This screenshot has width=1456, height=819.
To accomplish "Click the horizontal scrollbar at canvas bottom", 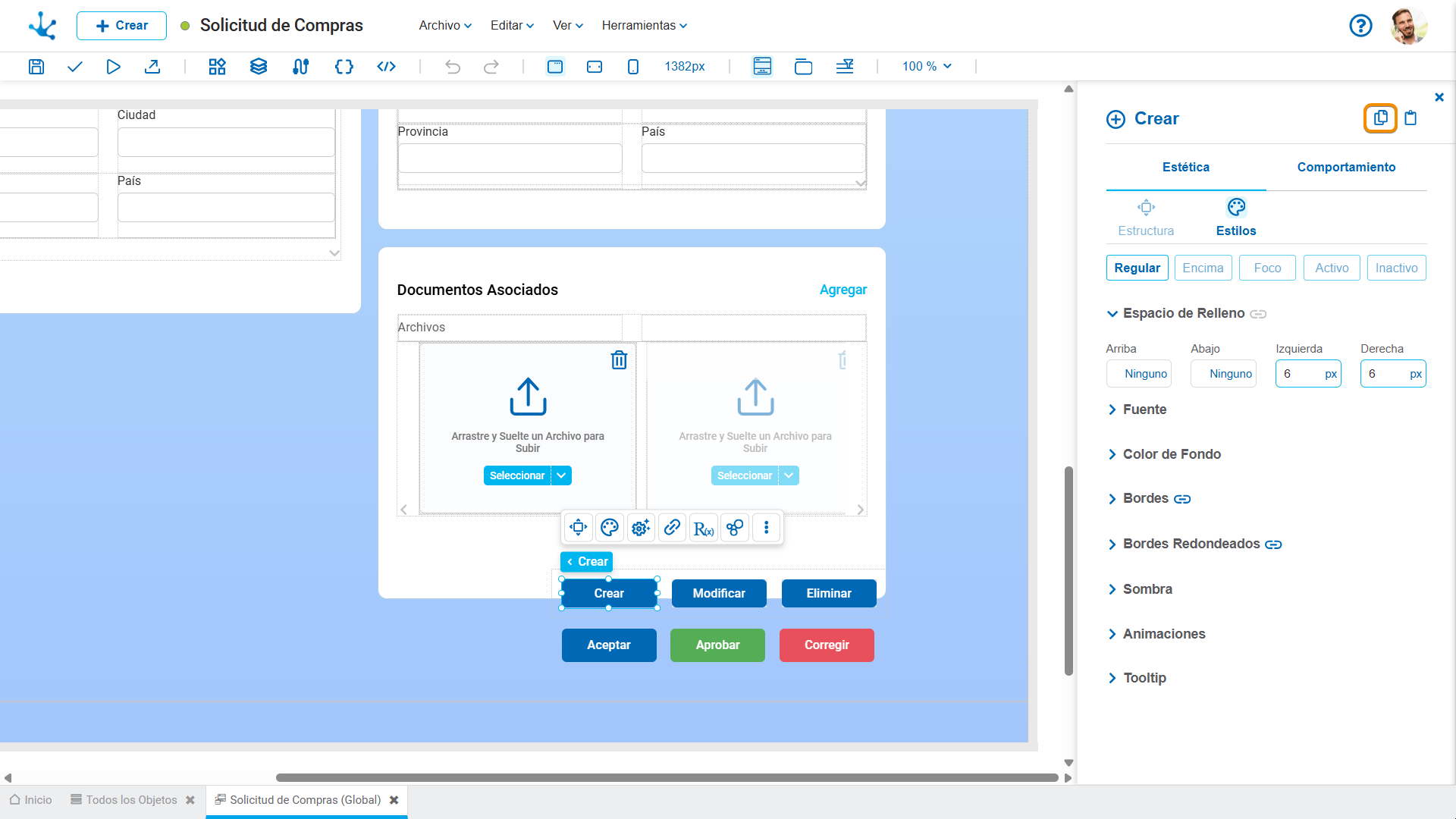I will (x=667, y=777).
